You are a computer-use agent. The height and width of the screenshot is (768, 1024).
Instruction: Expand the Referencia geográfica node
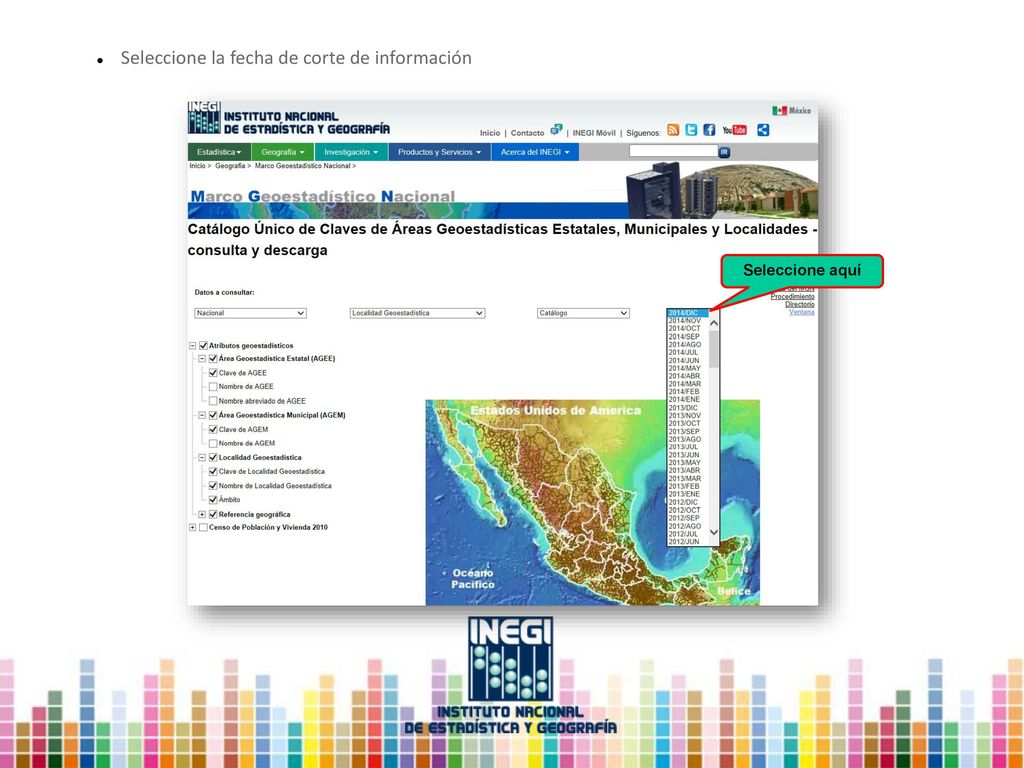(202, 515)
